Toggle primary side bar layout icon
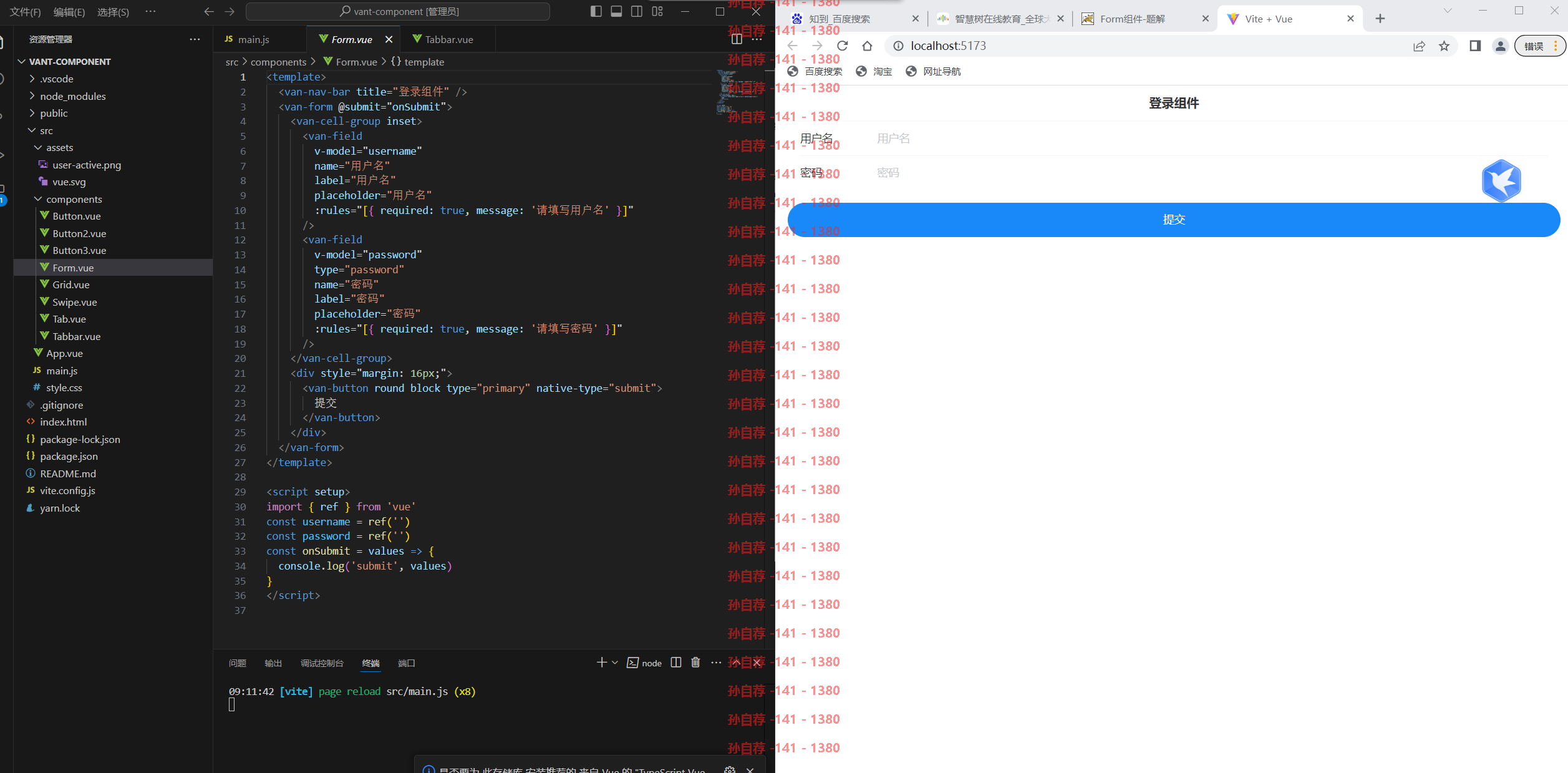1568x773 pixels. click(x=596, y=11)
